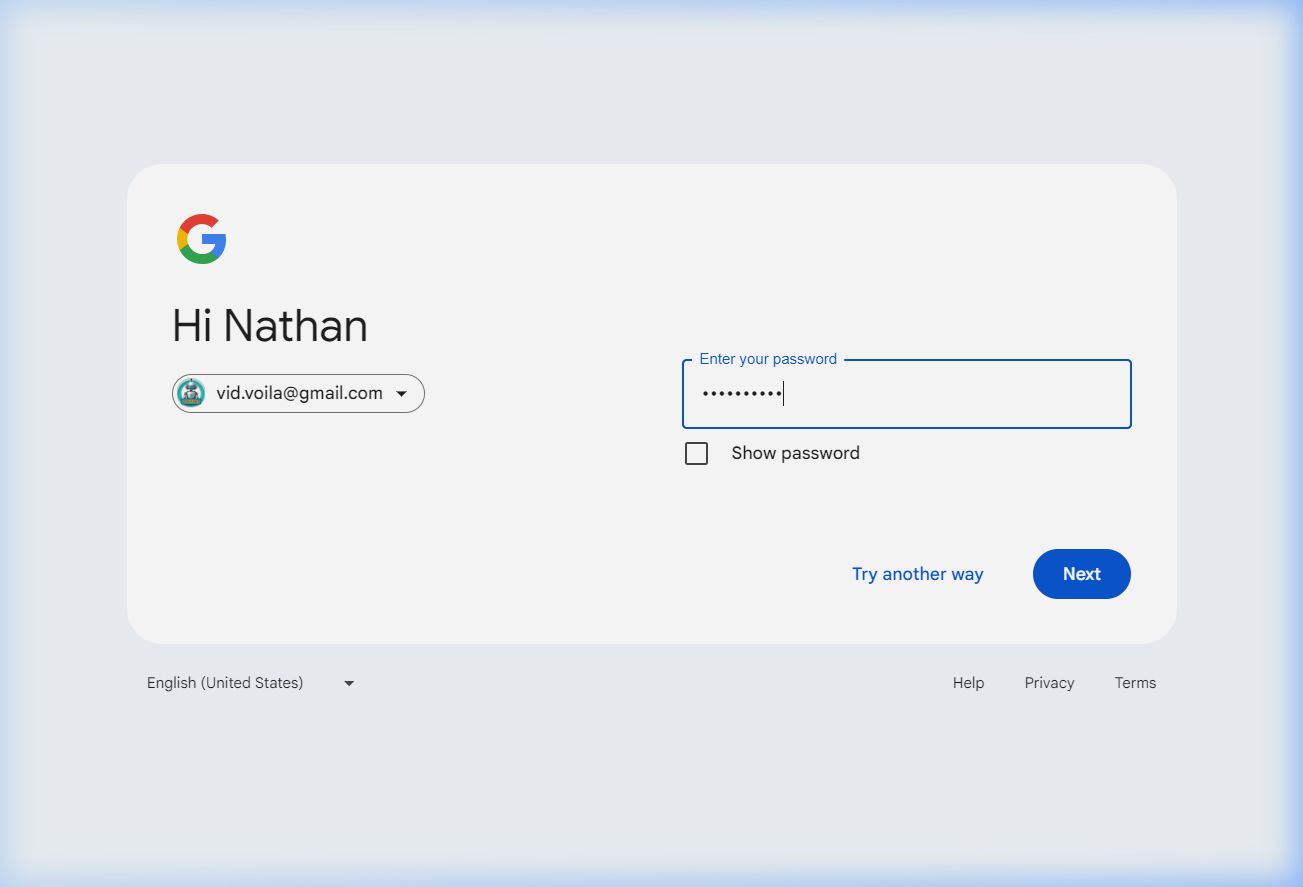Focus the password input field
Image resolution: width=1303 pixels, height=887 pixels.
950,394
